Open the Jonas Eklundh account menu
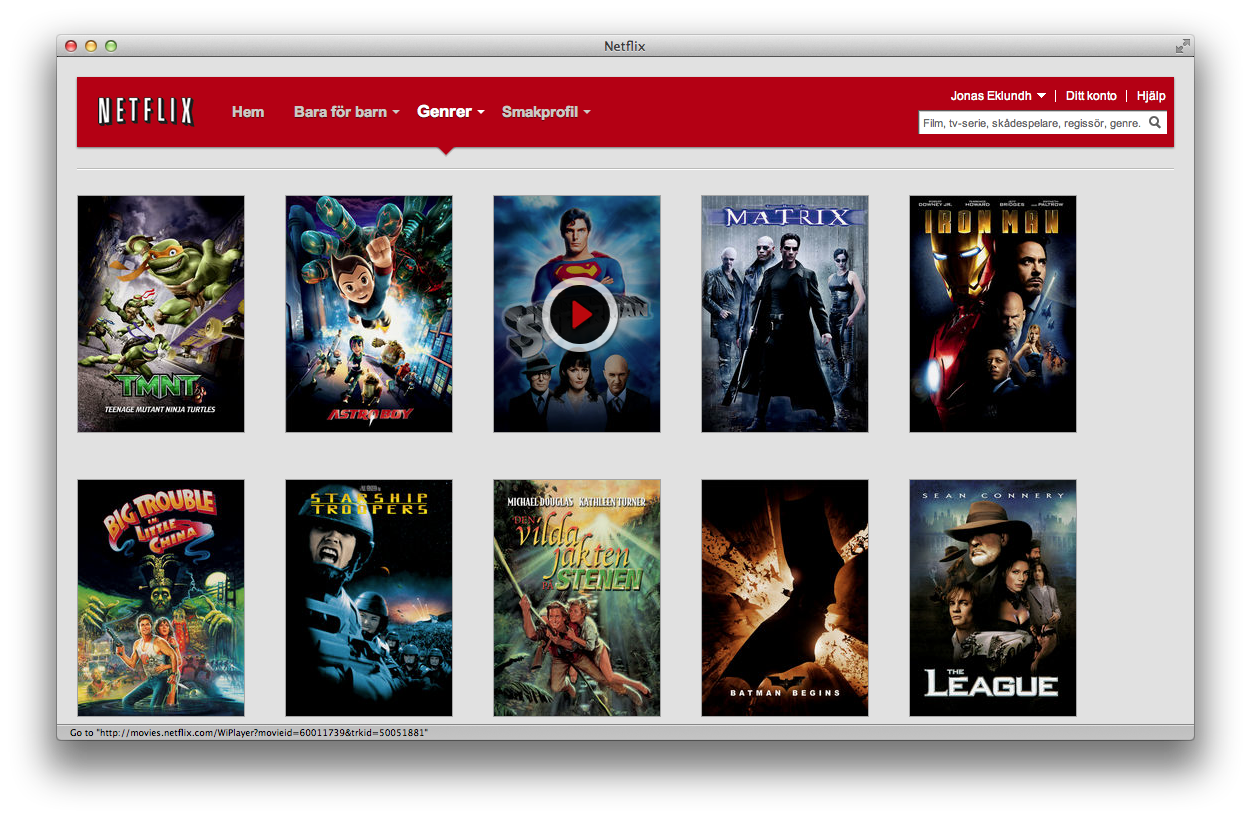This screenshot has height=819, width=1251. click(x=997, y=96)
